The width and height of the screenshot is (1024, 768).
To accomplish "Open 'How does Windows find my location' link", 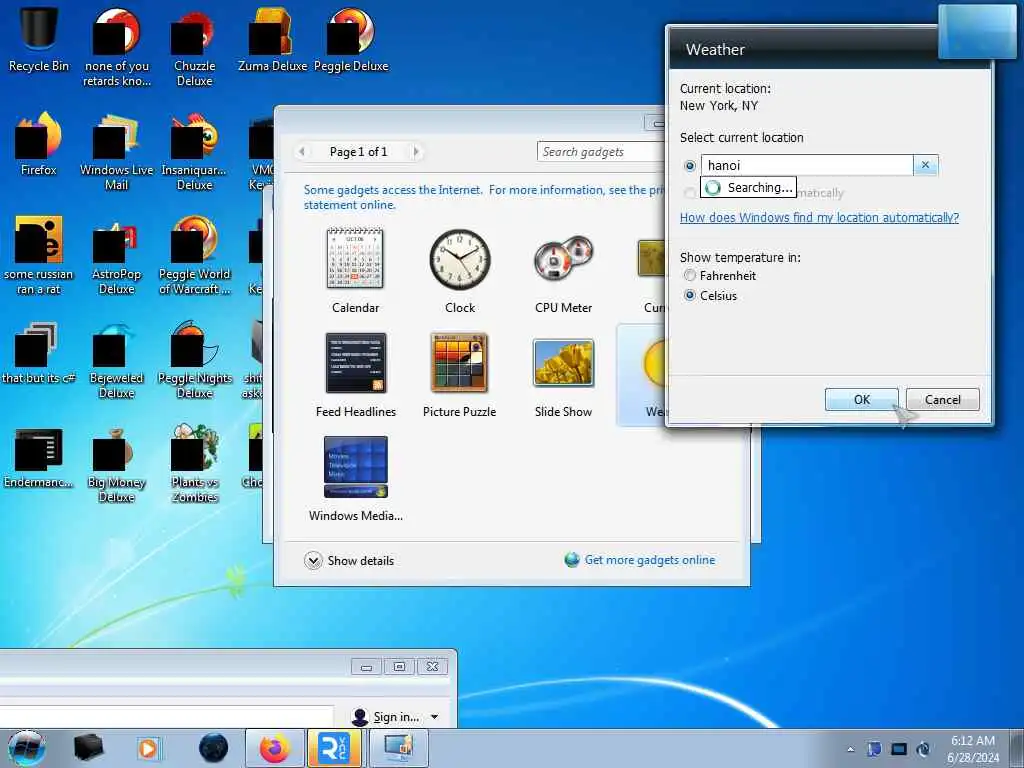I will coord(819,217).
